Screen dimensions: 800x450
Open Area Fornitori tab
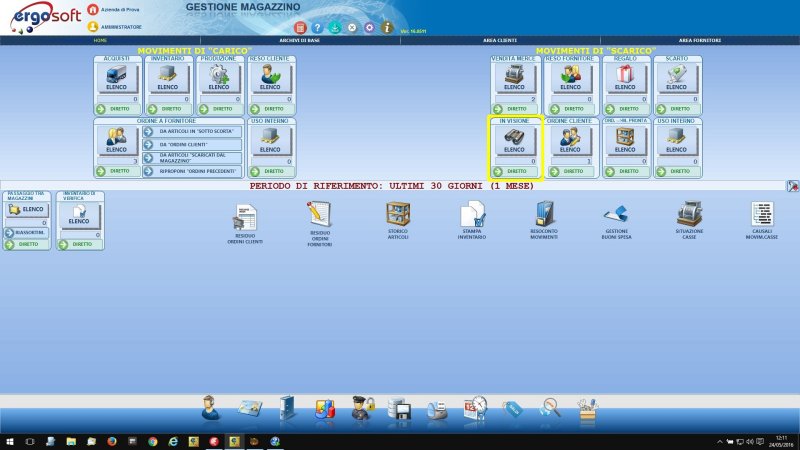(700, 40)
